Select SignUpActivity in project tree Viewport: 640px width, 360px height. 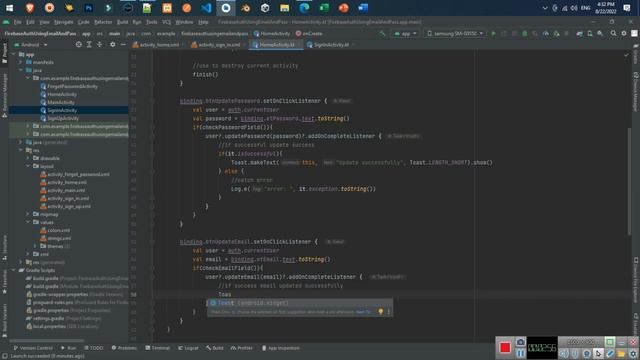60,118
